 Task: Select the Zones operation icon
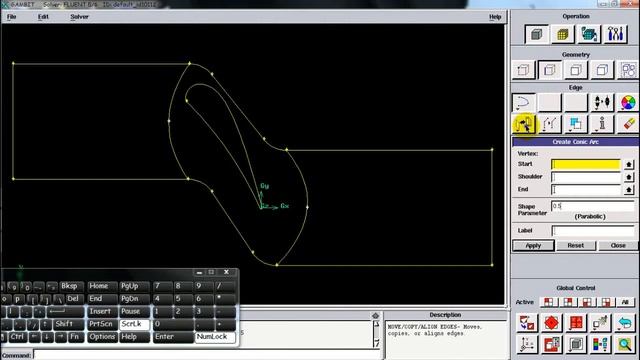pyautogui.click(x=589, y=34)
